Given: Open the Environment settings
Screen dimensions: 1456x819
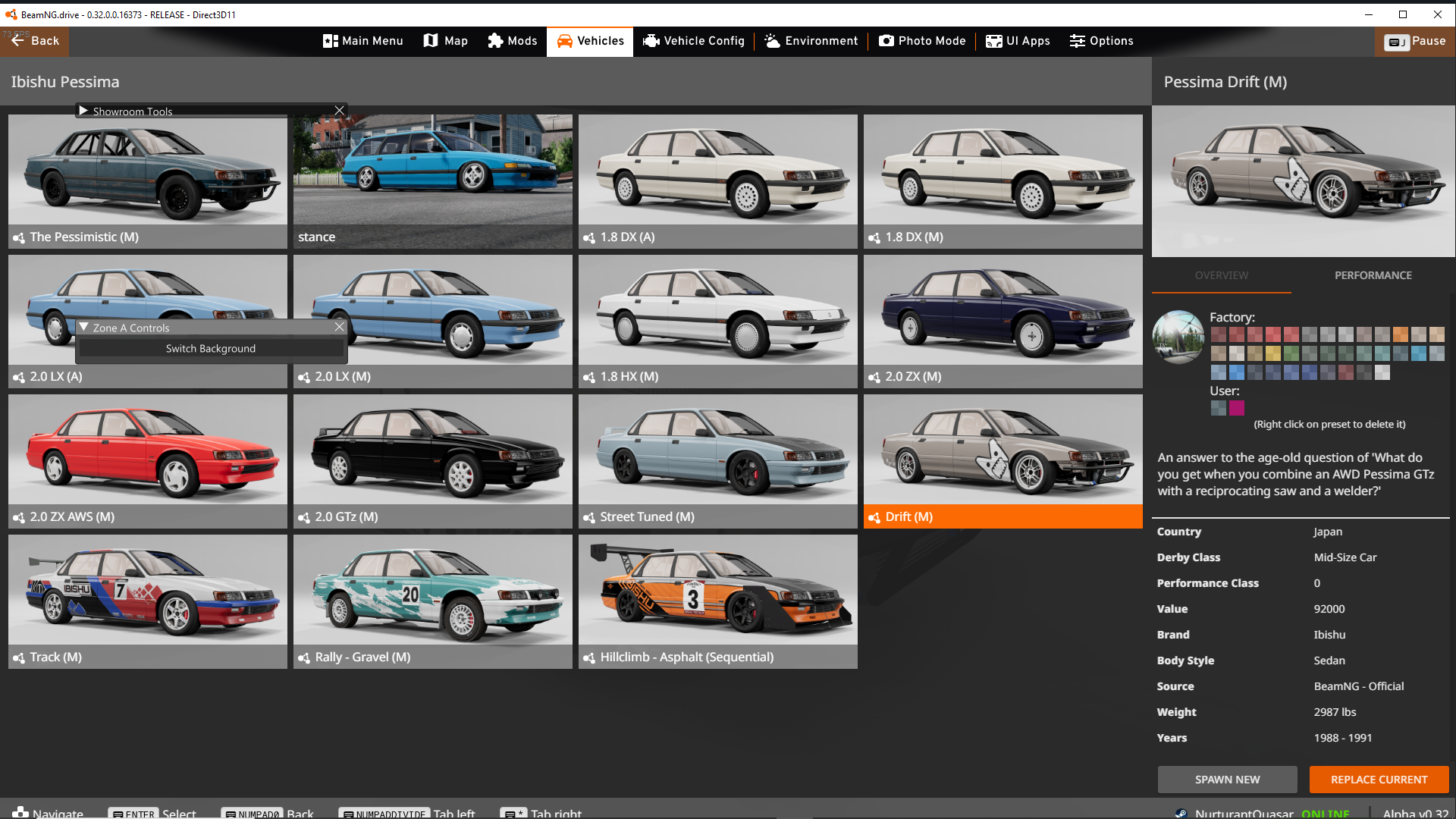Looking at the screenshot, I should point(811,41).
